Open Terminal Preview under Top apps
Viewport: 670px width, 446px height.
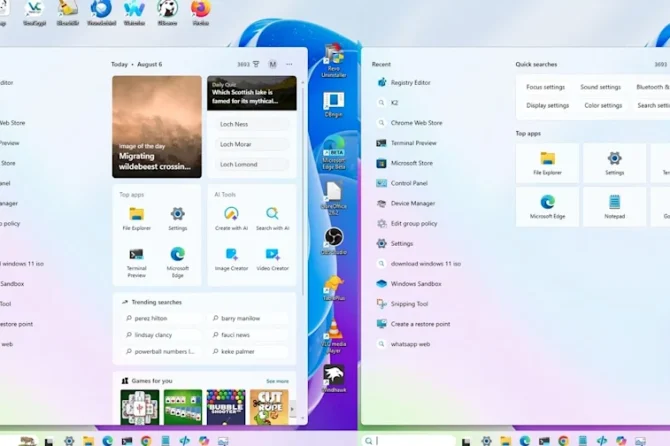(136, 262)
